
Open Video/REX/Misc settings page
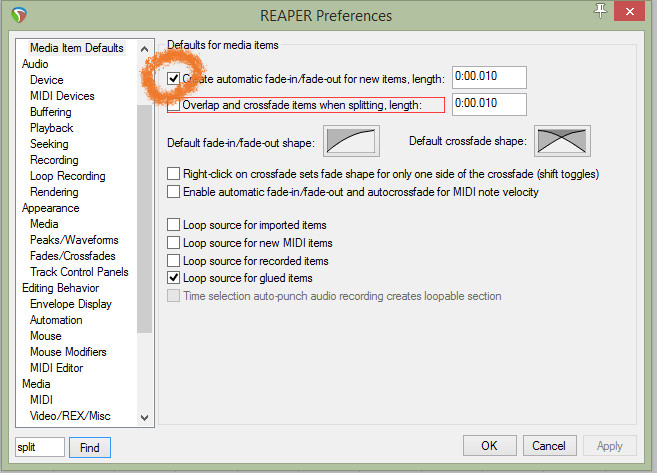[x=70, y=416]
